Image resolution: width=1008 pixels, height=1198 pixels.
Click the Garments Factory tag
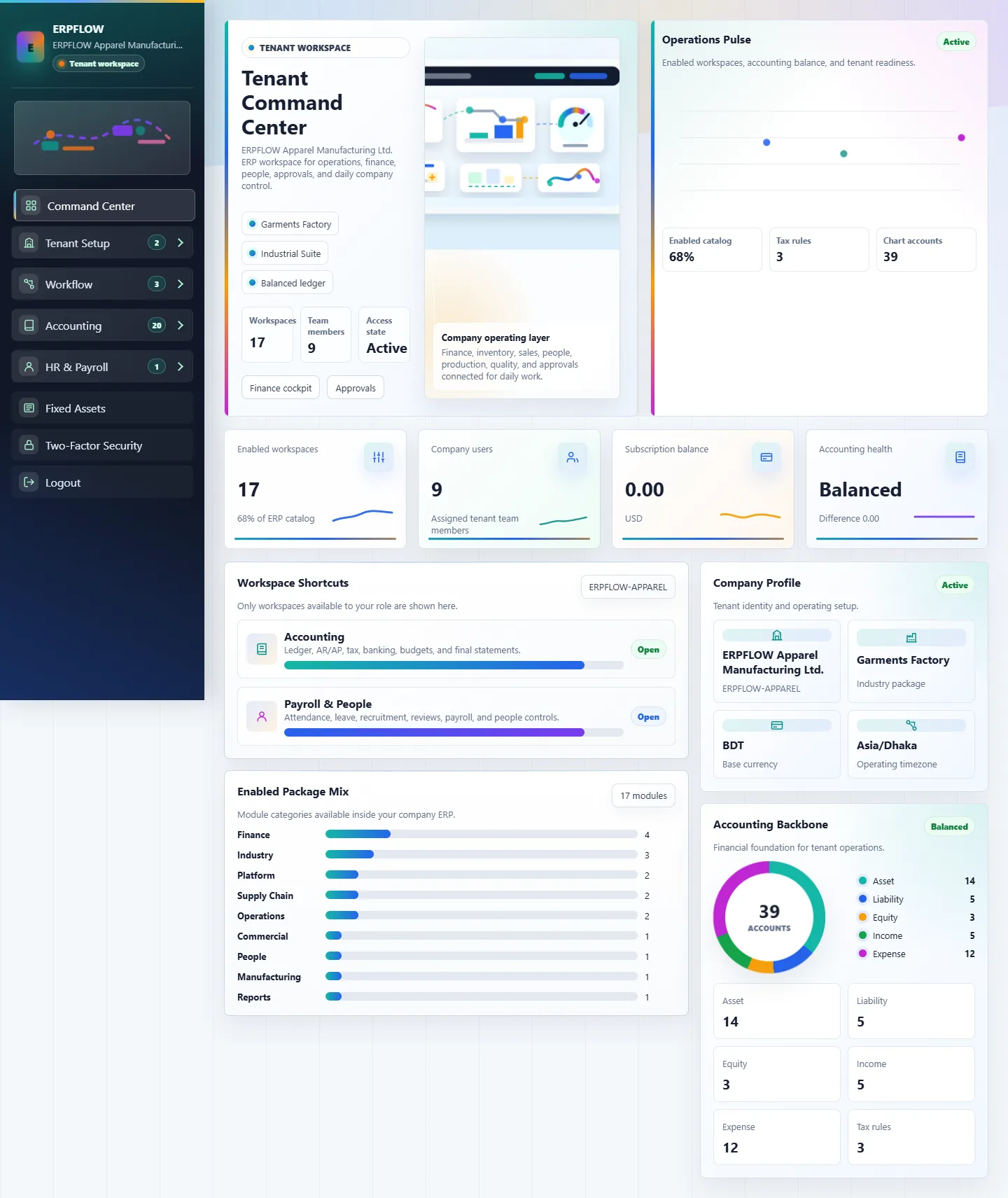point(290,224)
